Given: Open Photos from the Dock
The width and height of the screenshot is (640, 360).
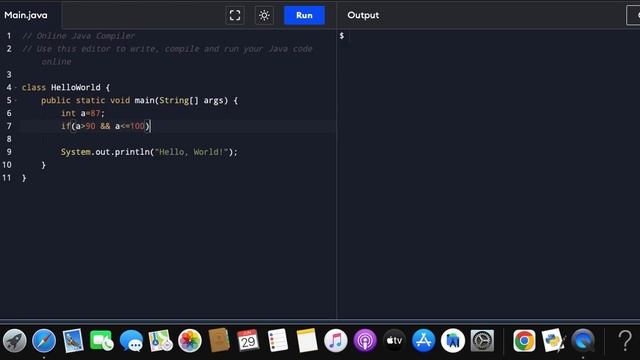Looking at the screenshot, I should tap(190, 340).
